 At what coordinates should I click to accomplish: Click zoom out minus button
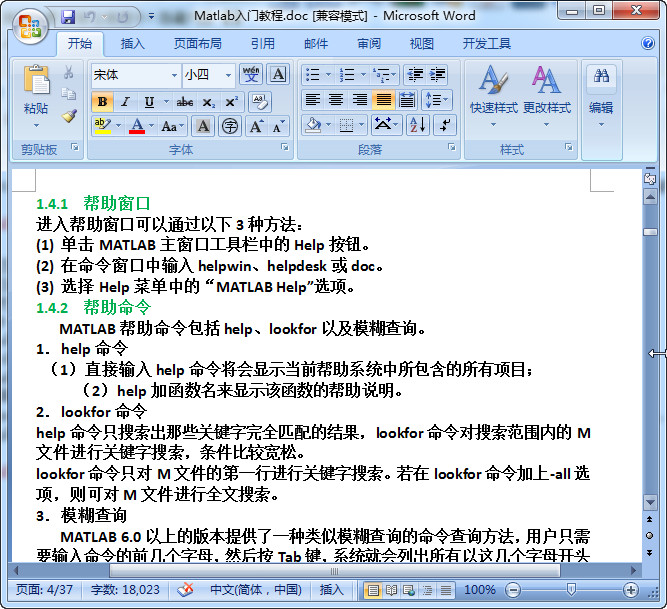[513, 590]
